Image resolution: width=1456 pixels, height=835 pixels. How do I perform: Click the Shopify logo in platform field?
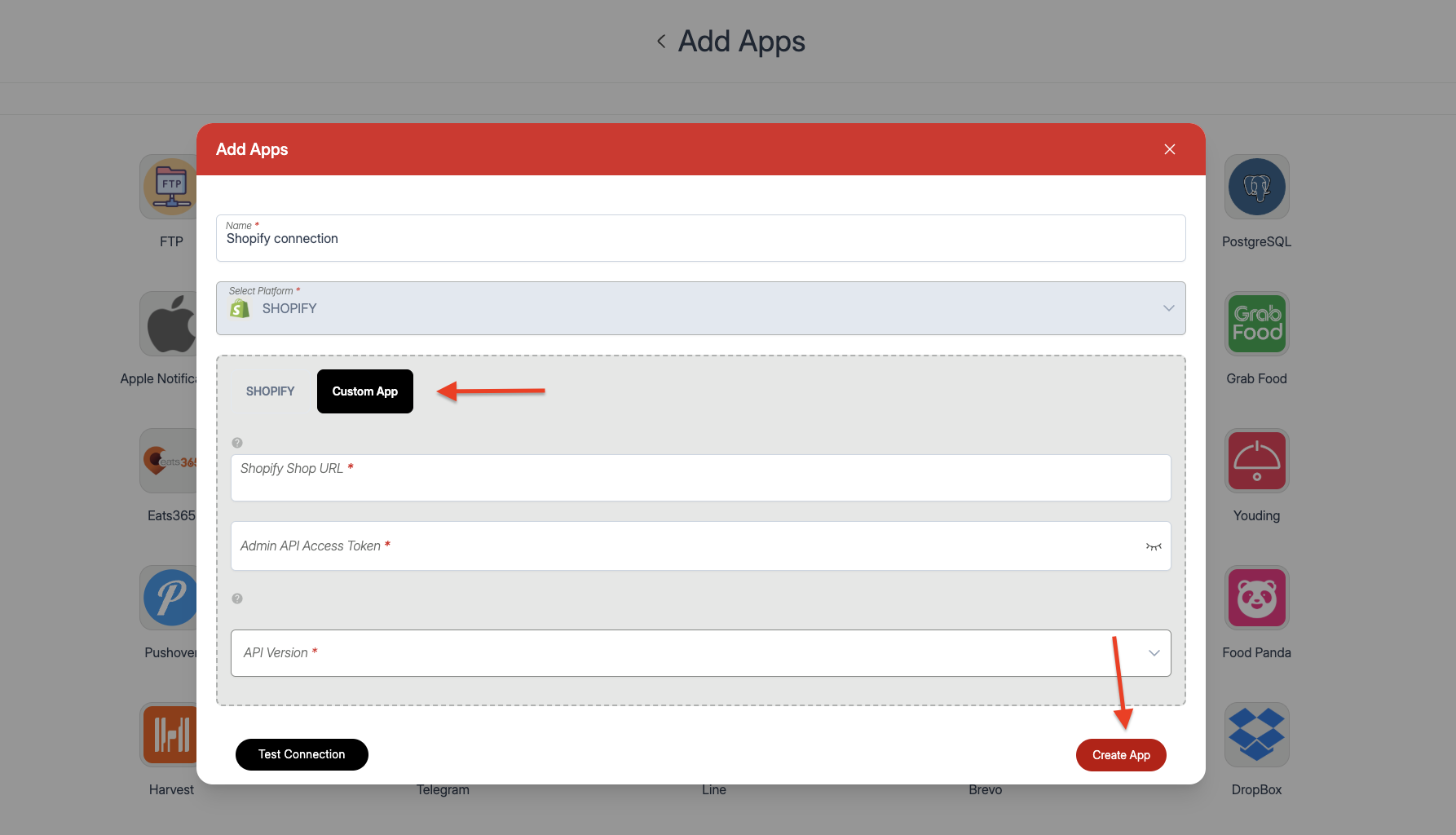(240, 308)
